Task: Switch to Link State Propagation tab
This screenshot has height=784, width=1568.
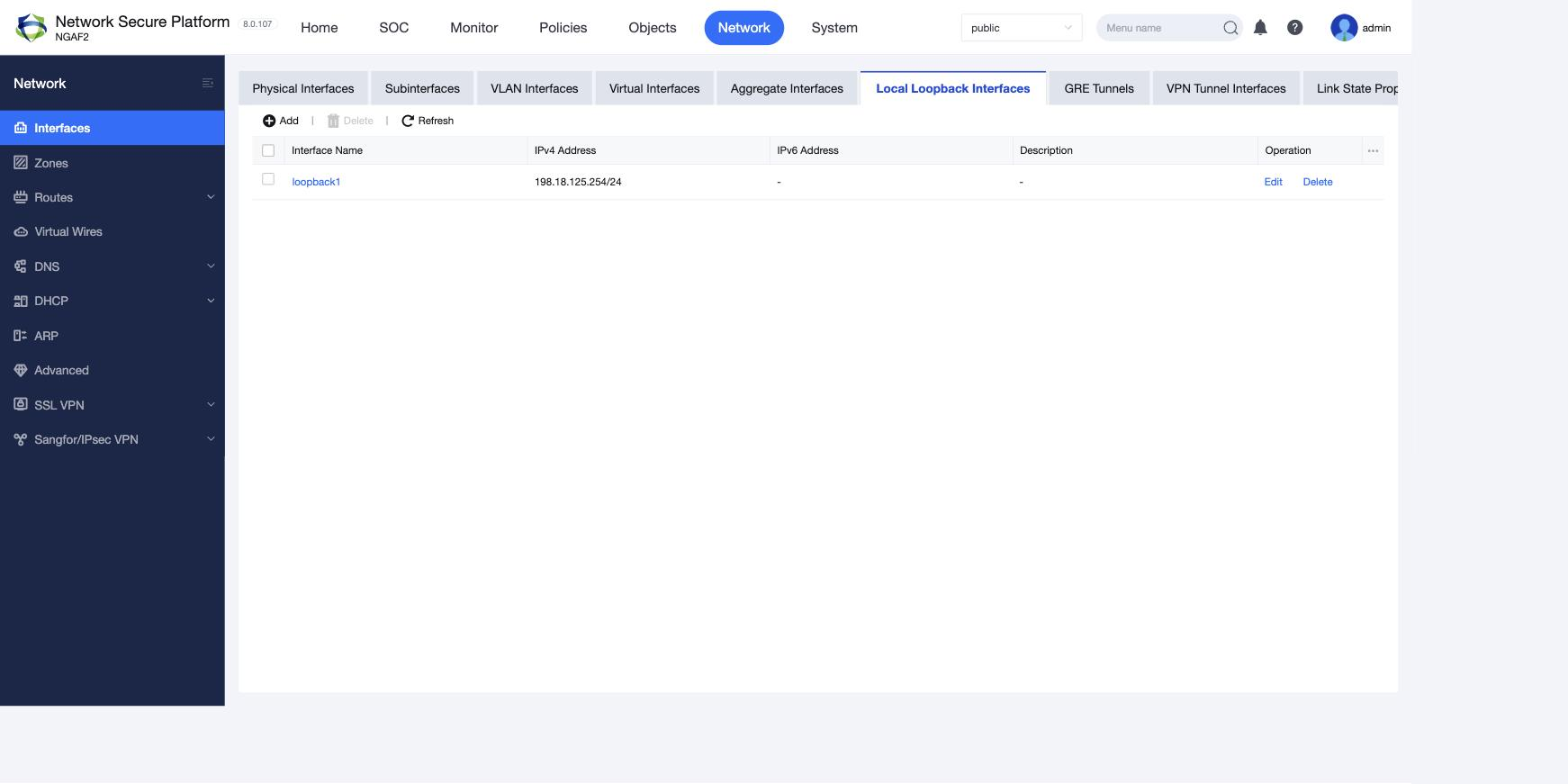Action: pos(1350,88)
